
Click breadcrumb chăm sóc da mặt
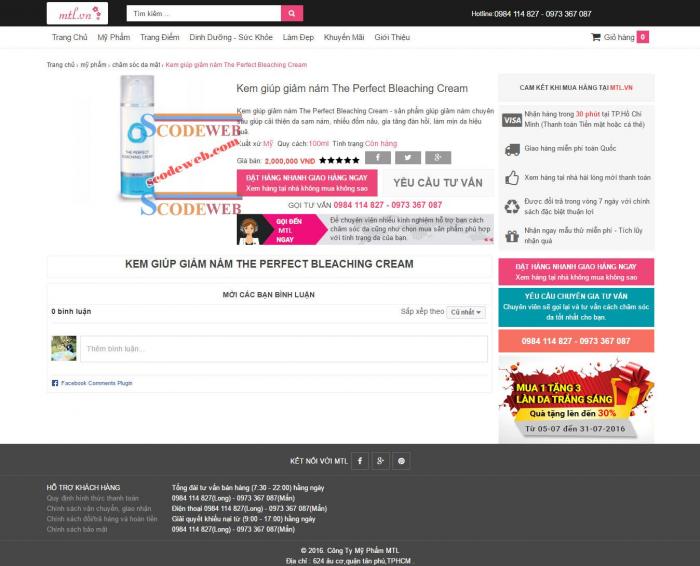pos(136,65)
